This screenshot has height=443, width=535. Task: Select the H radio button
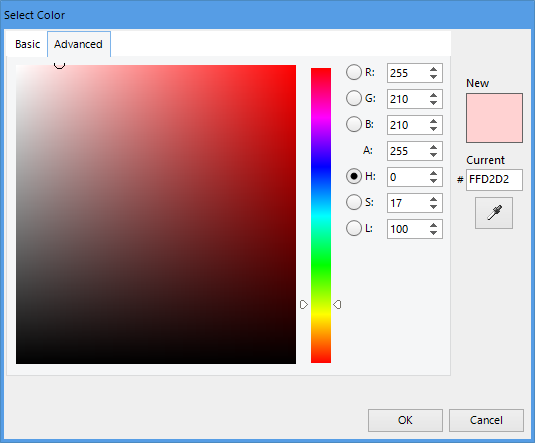tap(353, 176)
